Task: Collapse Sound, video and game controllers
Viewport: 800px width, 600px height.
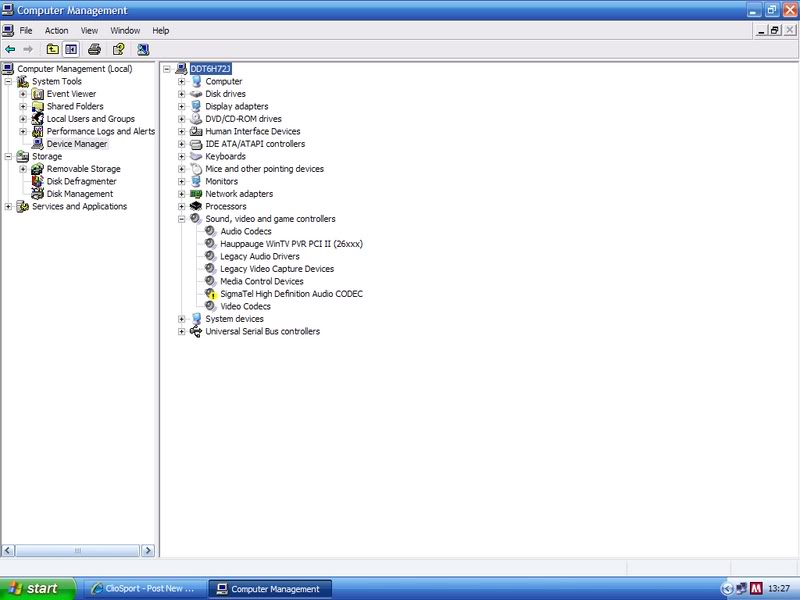Action: (182, 219)
